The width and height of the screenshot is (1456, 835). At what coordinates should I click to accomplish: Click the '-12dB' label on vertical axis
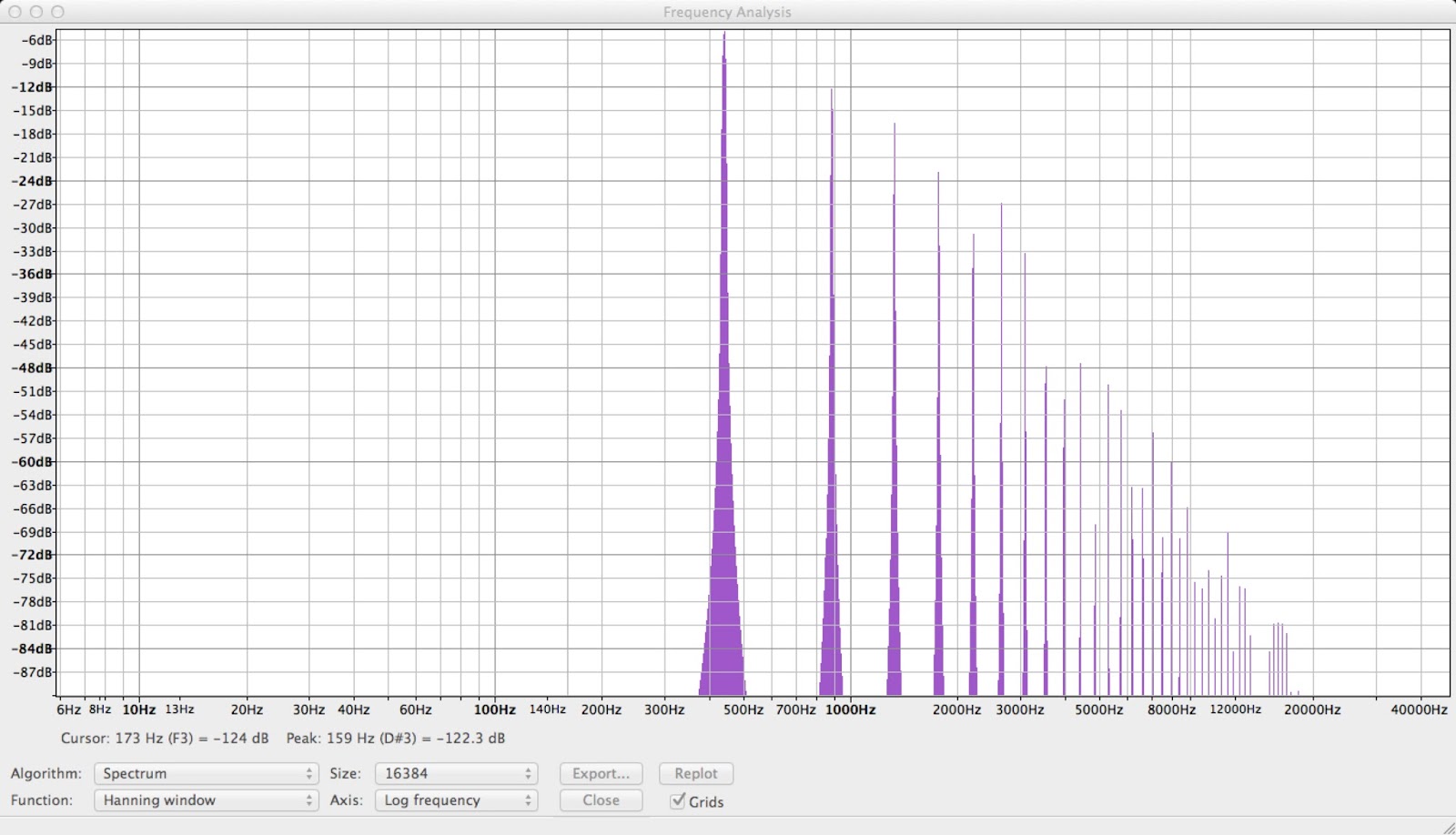(32, 86)
